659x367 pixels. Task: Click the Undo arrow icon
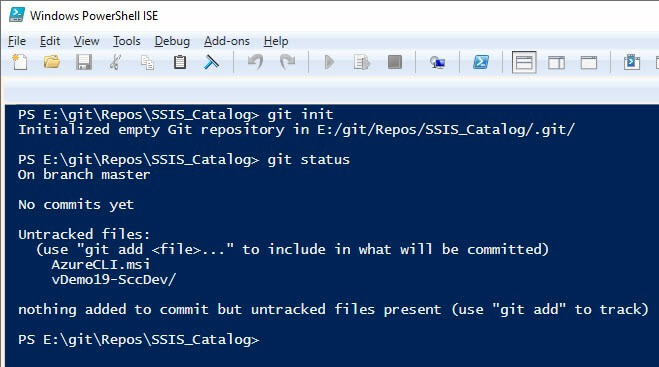pos(256,62)
